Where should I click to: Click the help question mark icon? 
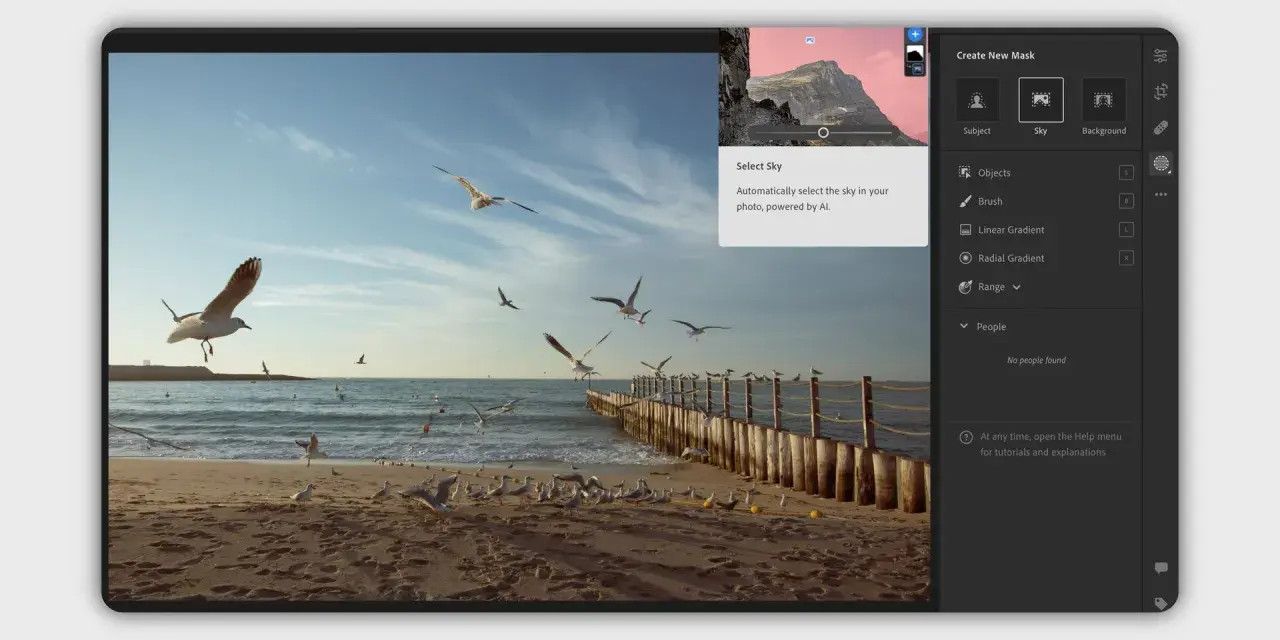[966, 437]
